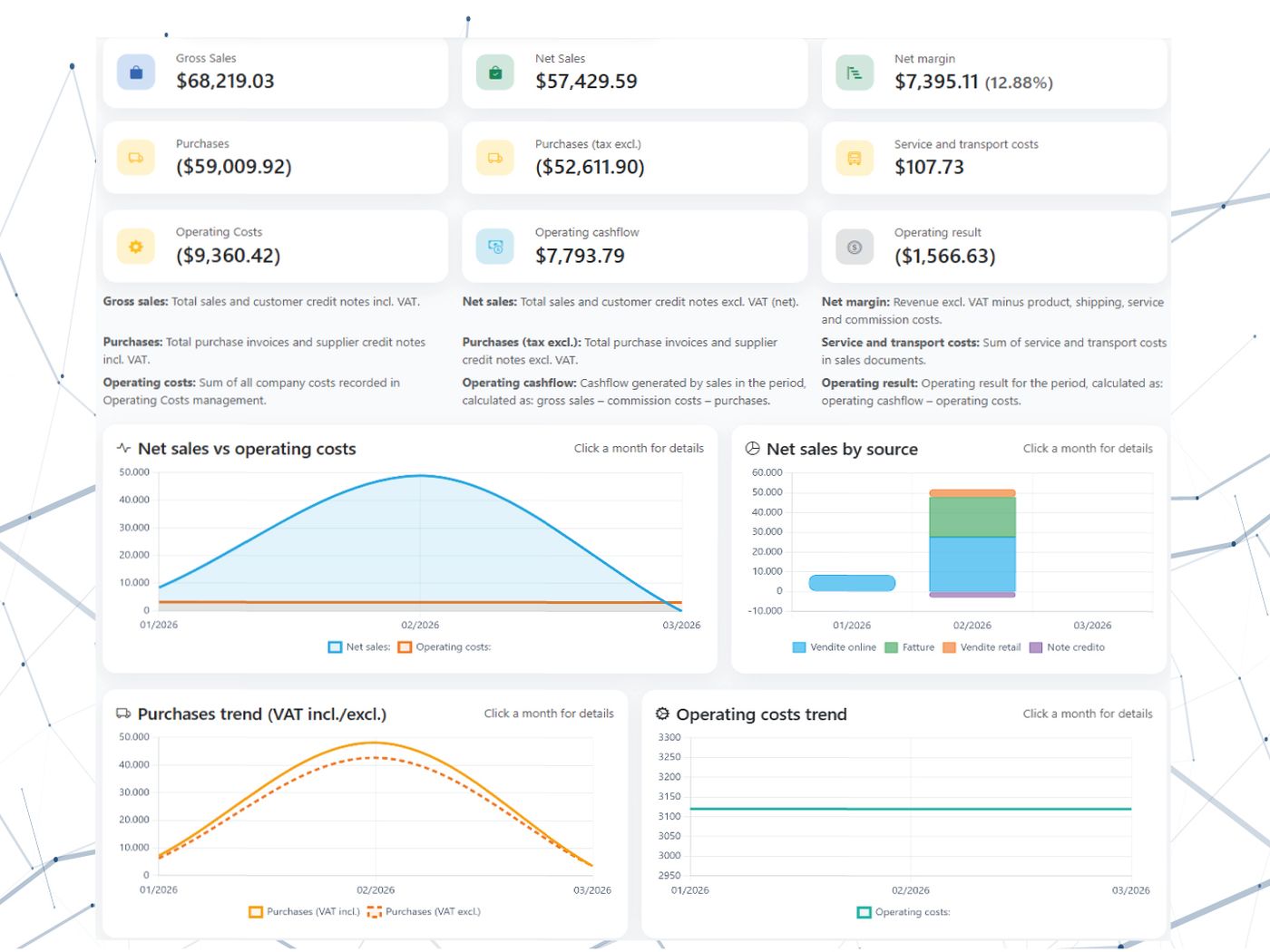Image resolution: width=1270 pixels, height=952 pixels.
Task: Click the Service and transport costs bus icon
Action: 855,158
